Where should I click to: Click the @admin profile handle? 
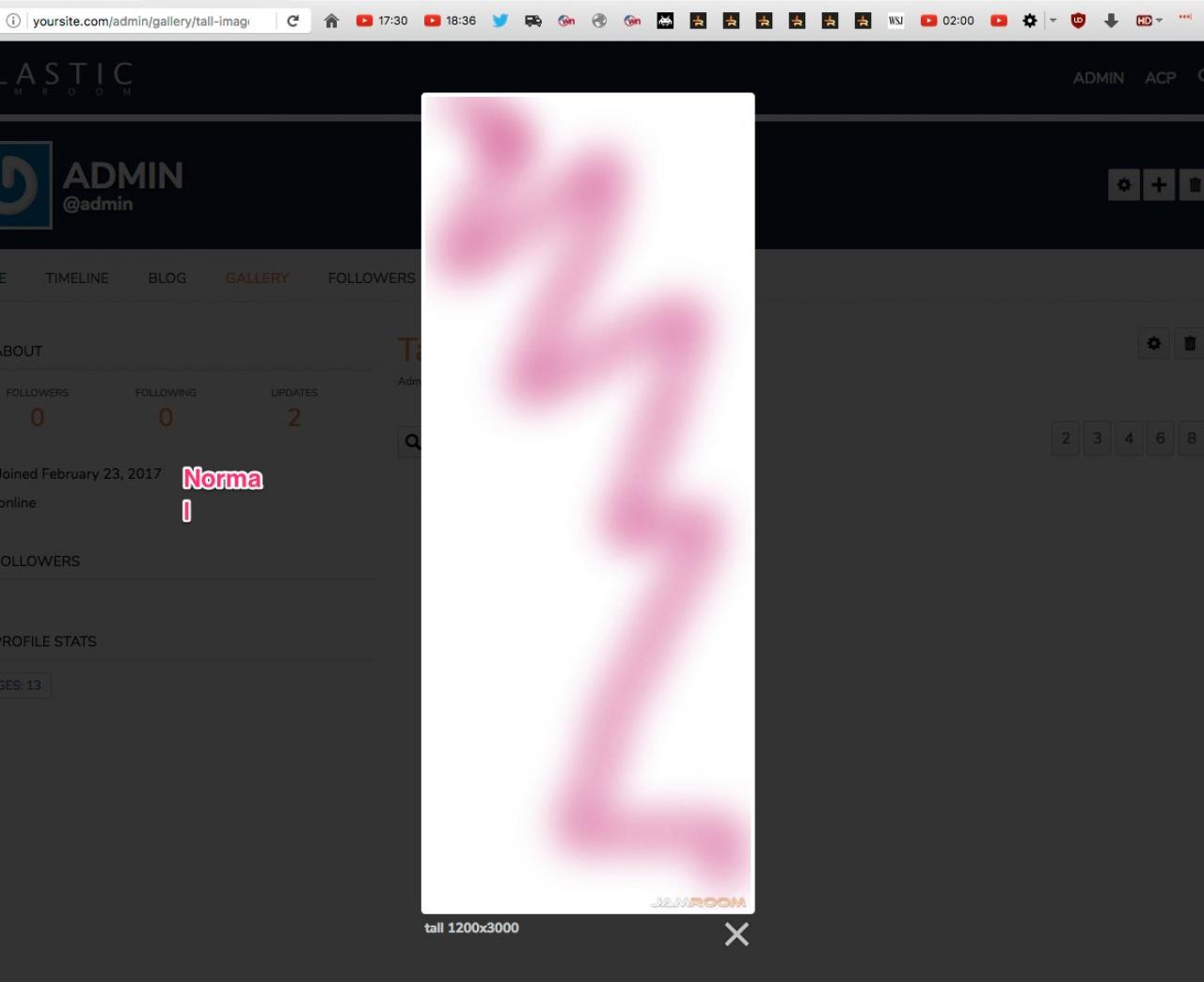(x=98, y=204)
